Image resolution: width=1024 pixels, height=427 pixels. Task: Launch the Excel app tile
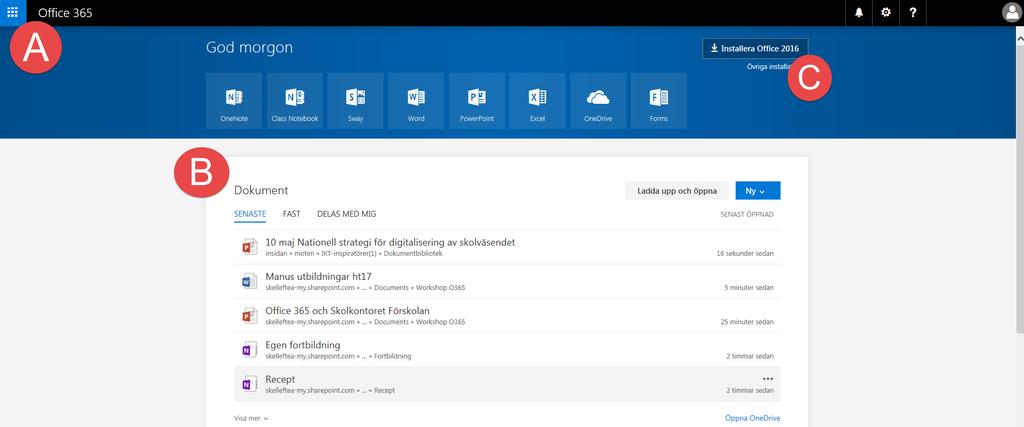coord(537,101)
